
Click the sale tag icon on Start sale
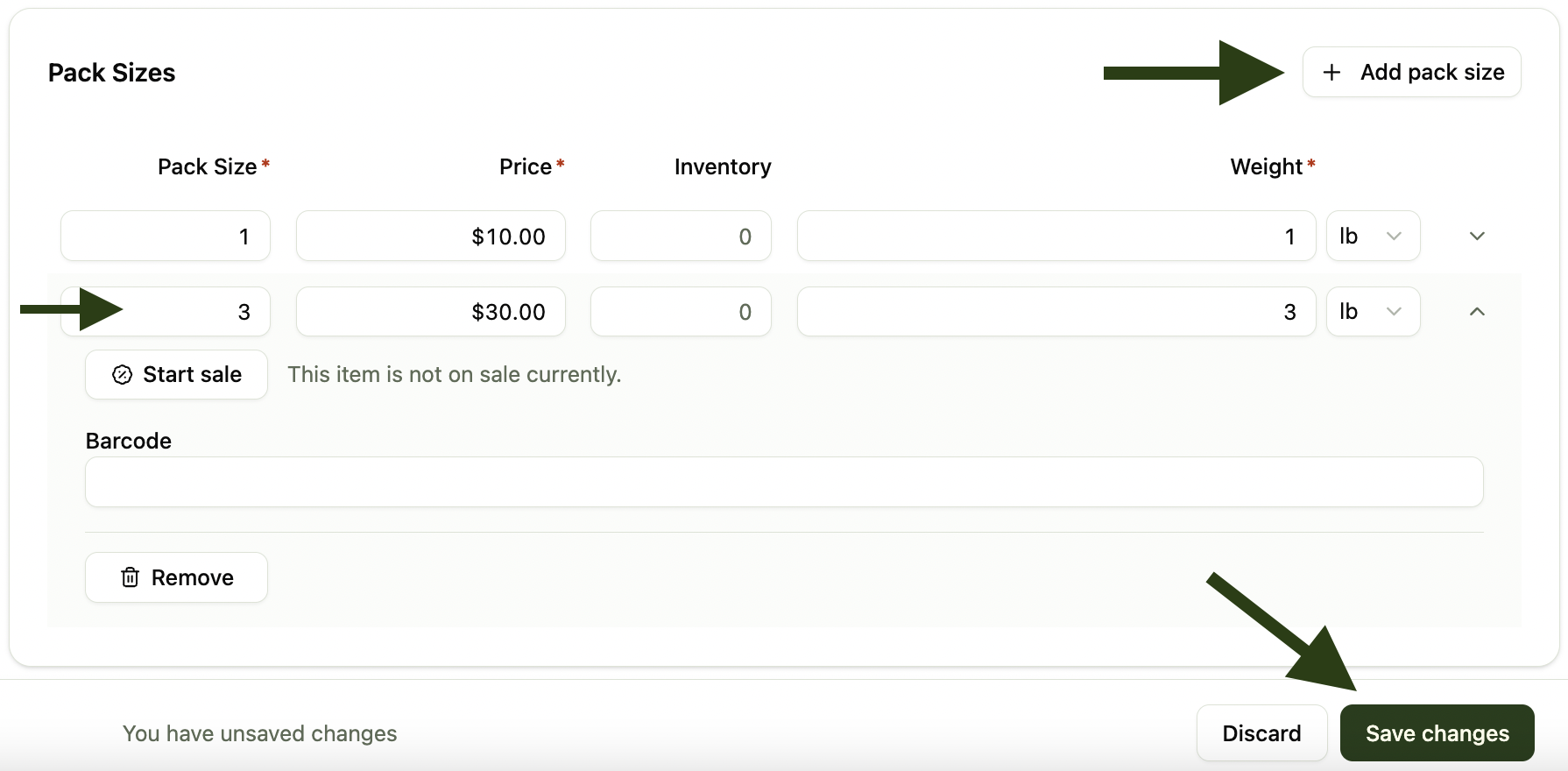122,375
